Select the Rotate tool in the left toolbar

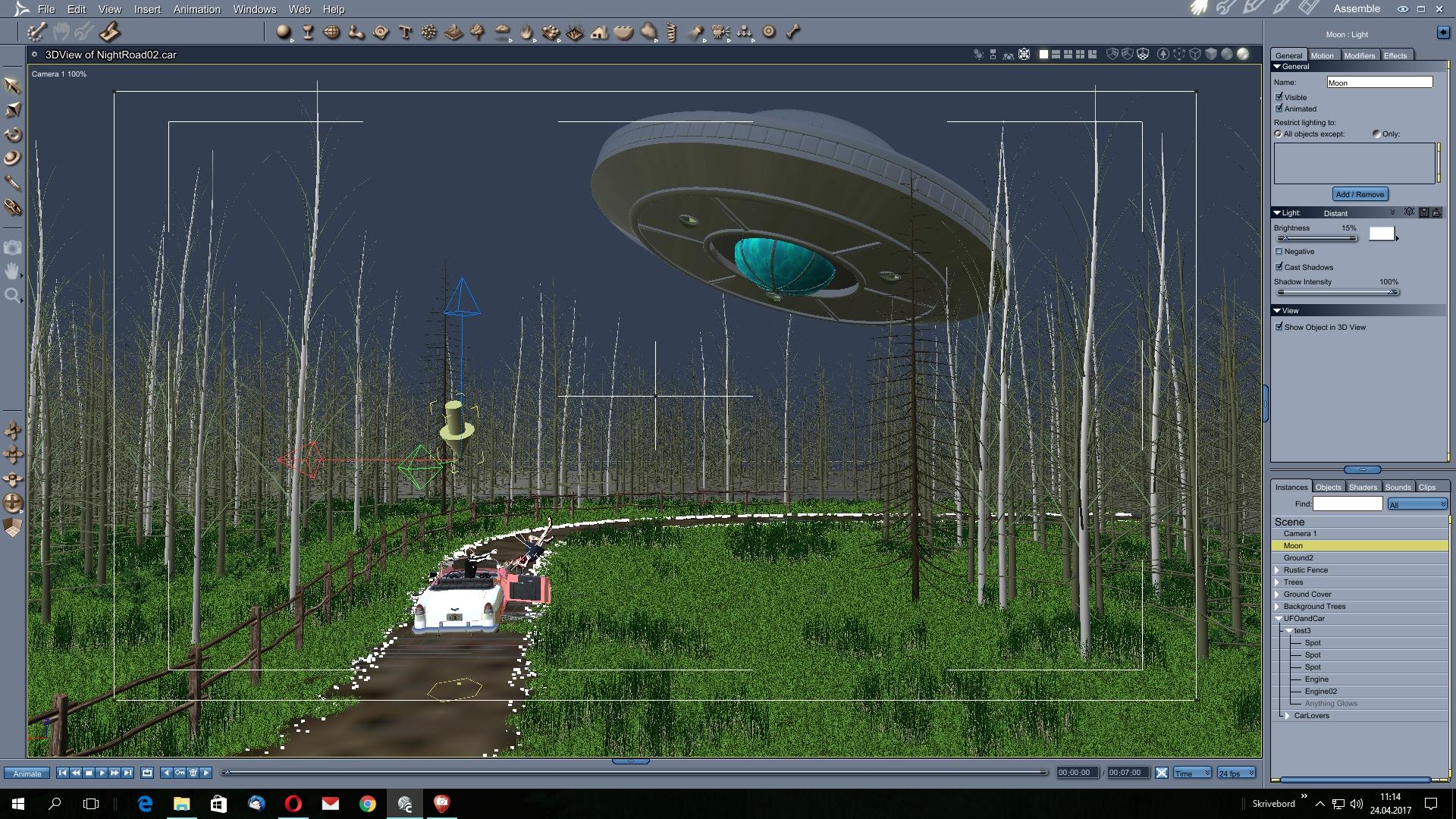coord(13,134)
